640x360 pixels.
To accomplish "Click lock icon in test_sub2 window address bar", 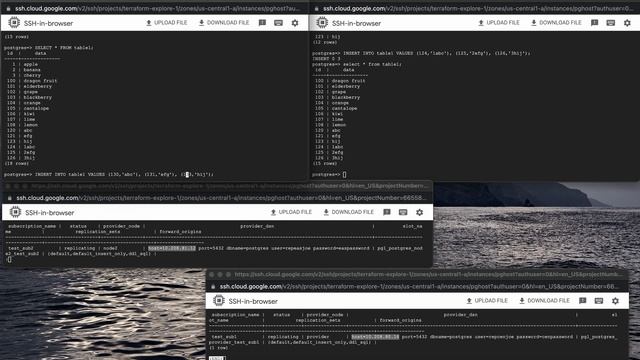I will click(x=9, y=198).
